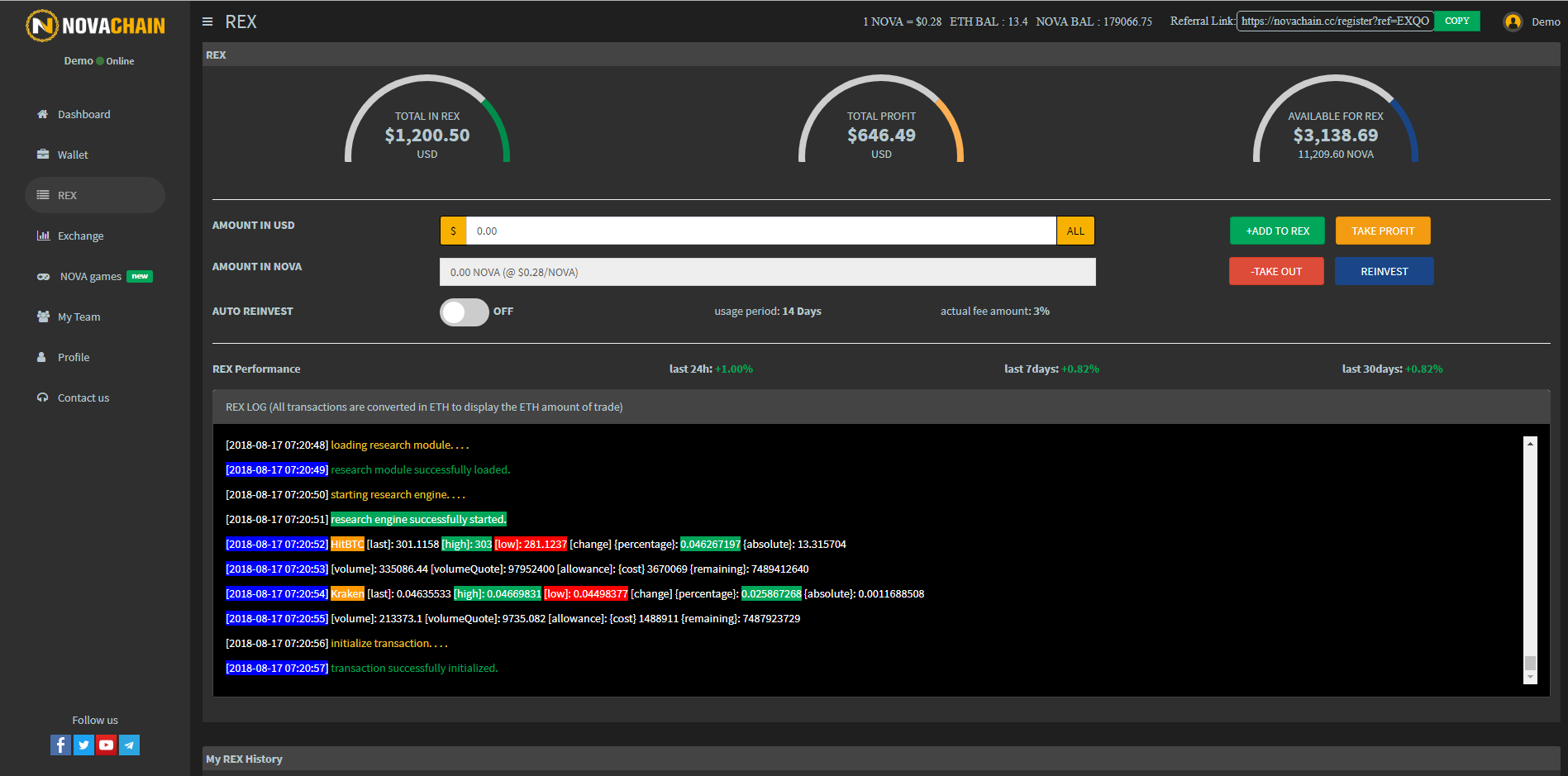Click the Wallet briefcase icon
The image size is (1568, 776).
(43, 155)
